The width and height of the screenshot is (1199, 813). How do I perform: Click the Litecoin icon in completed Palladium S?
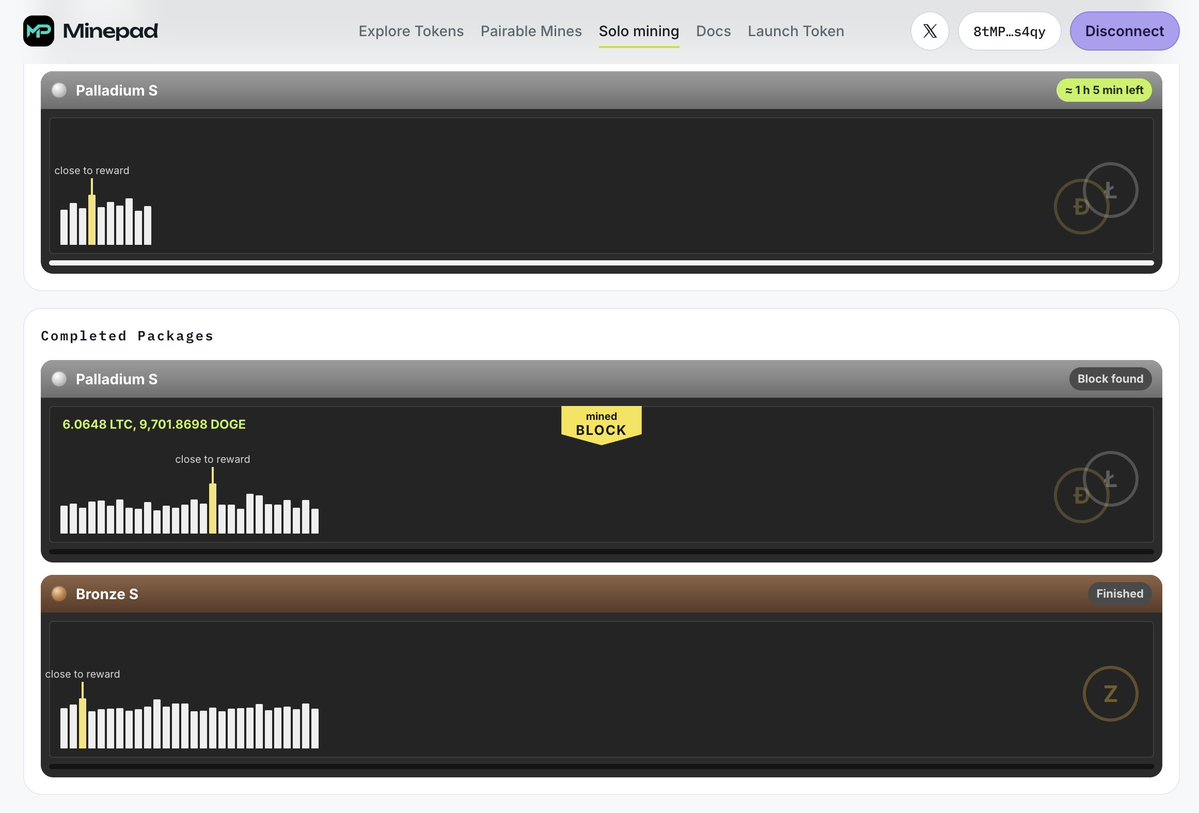[1110, 479]
